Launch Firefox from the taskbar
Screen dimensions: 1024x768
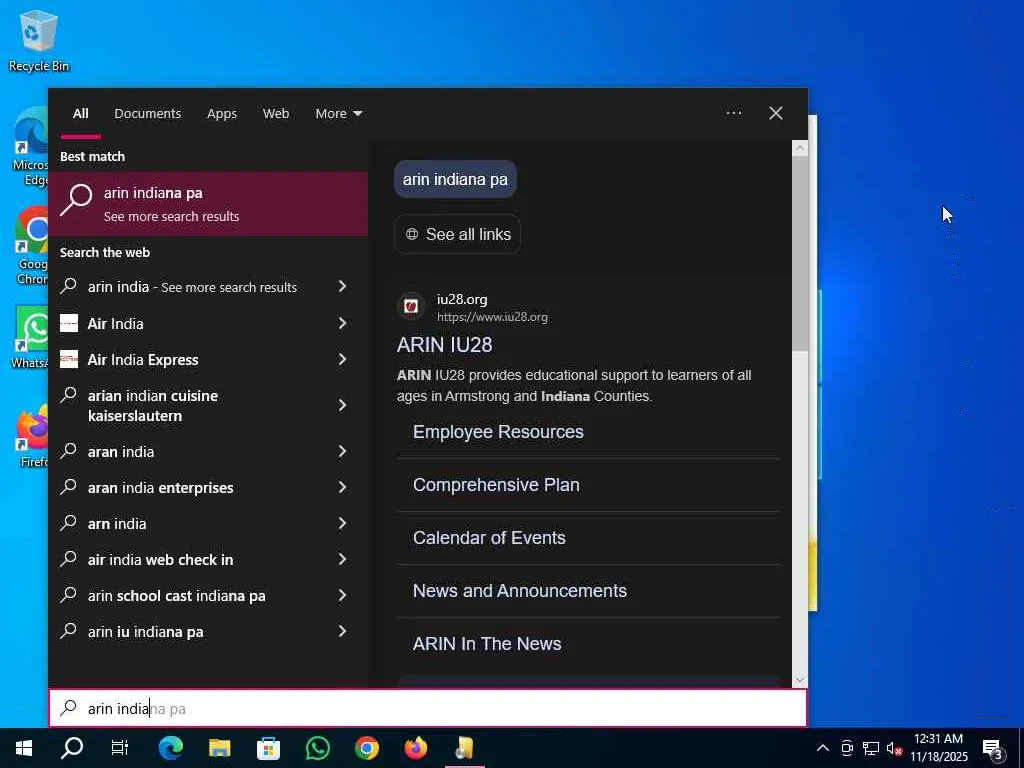[416, 748]
